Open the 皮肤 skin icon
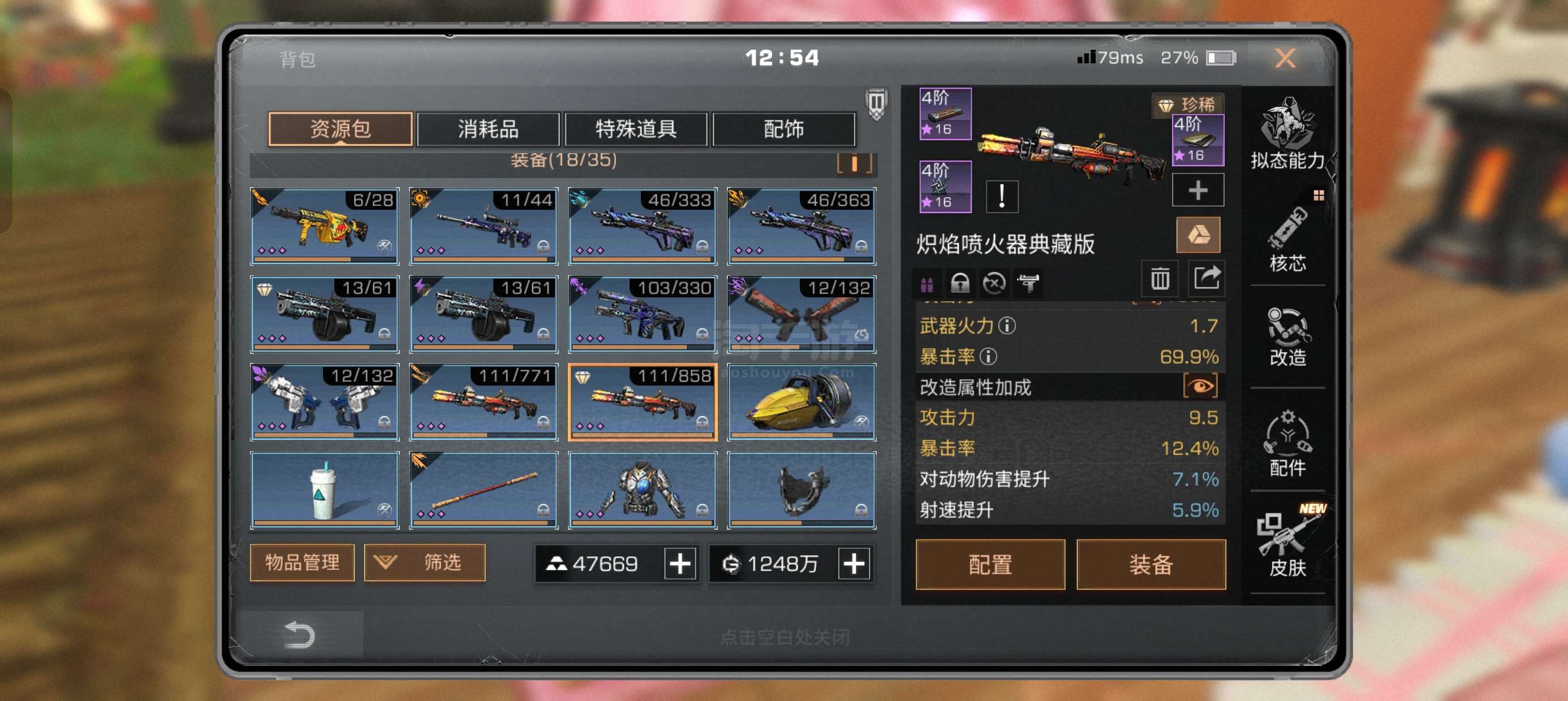Screen dimensions: 1568x701 pyautogui.click(x=1287, y=541)
